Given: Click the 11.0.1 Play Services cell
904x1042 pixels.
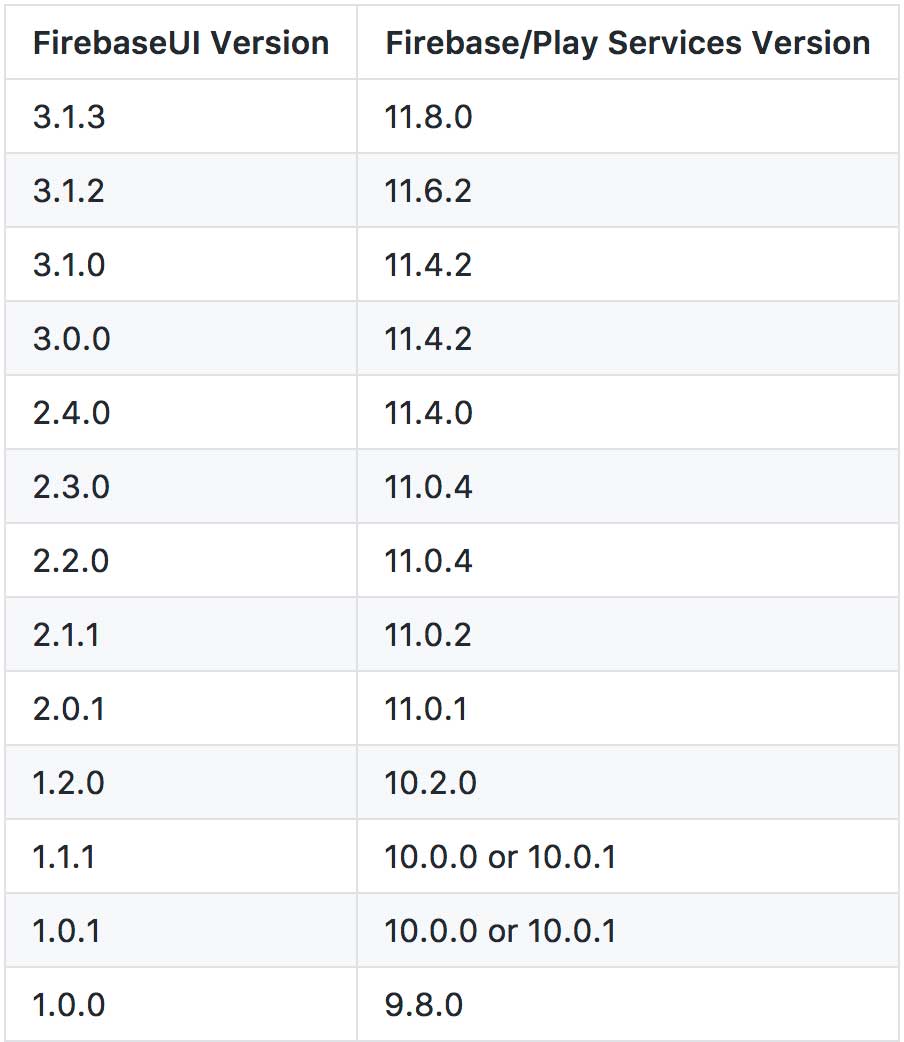Looking at the screenshot, I should coord(426,709).
